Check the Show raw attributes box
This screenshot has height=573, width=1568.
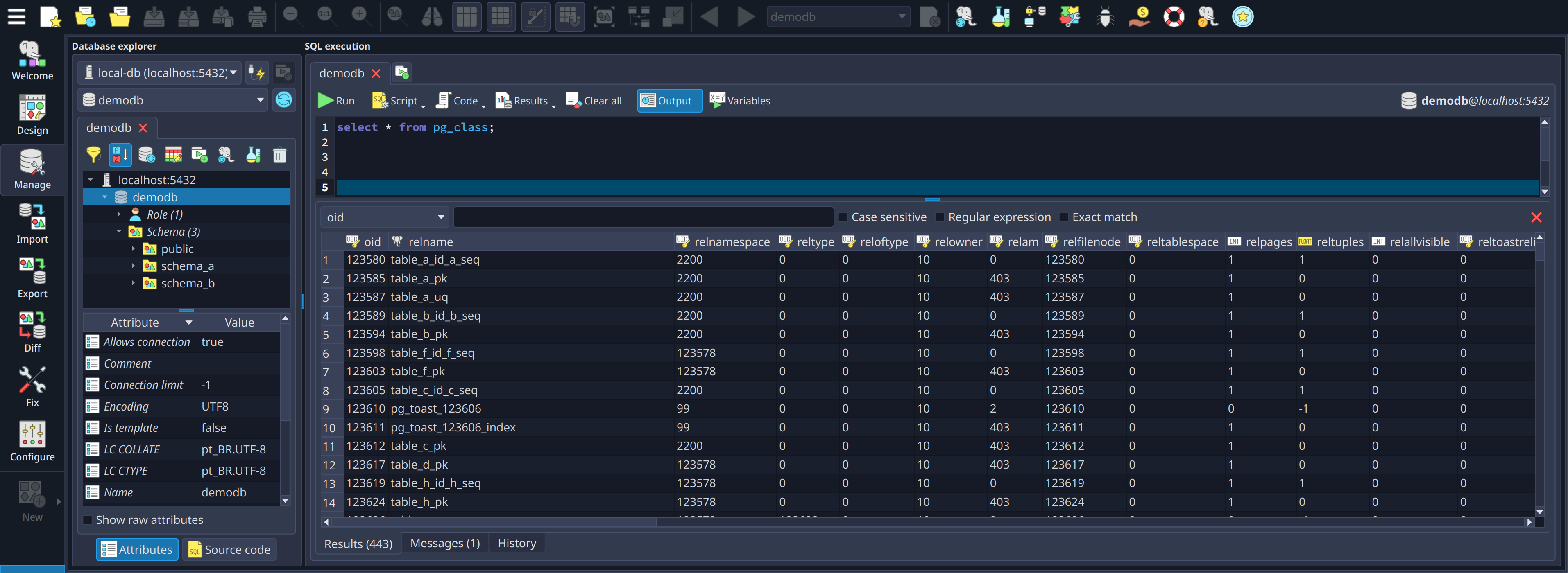click(88, 520)
